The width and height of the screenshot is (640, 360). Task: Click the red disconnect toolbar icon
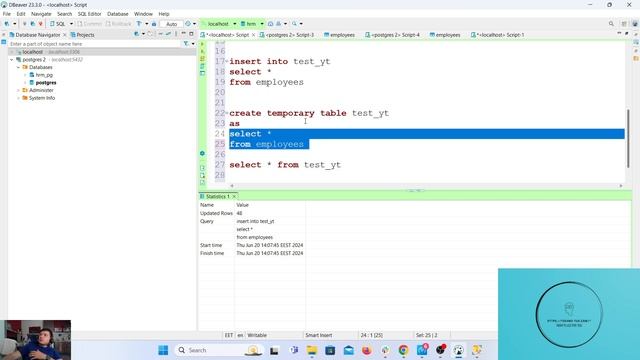pyautogui.click(x=40, y=24)
